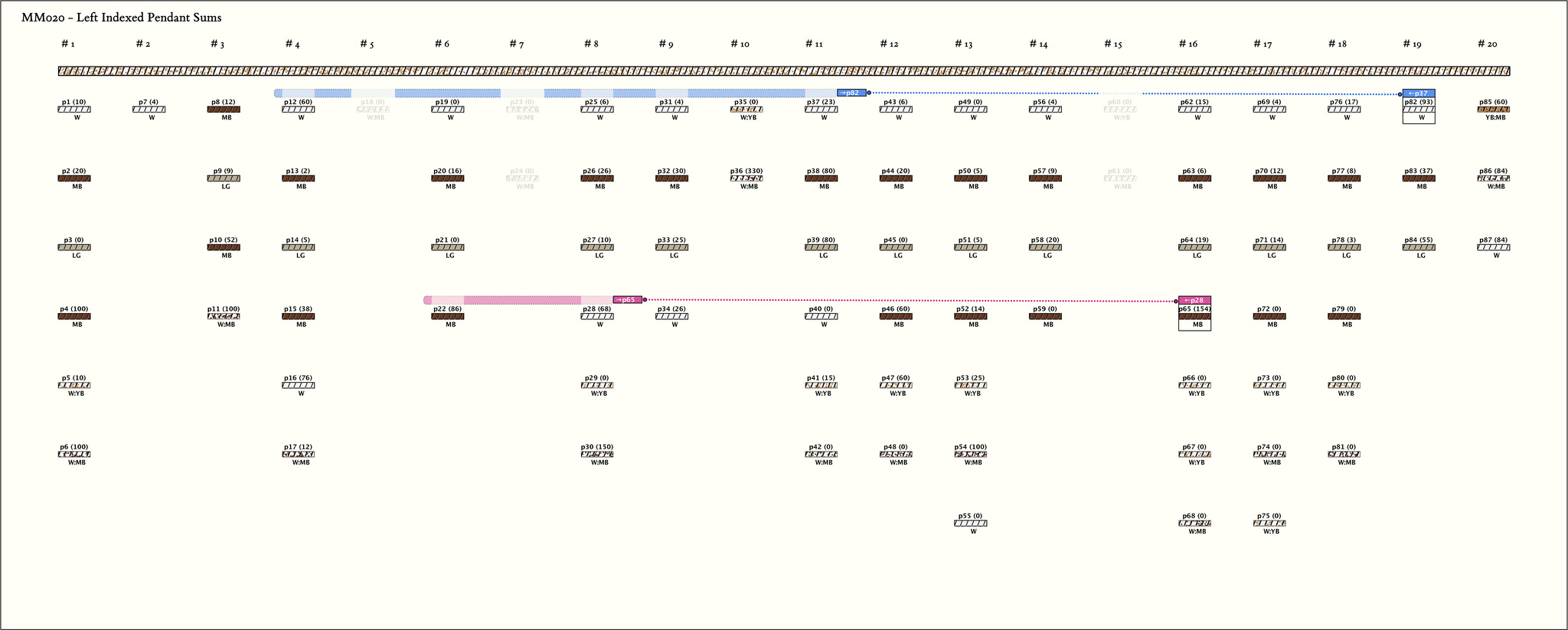Click pendant p36 (330) cord swatch

click(746, 178)
